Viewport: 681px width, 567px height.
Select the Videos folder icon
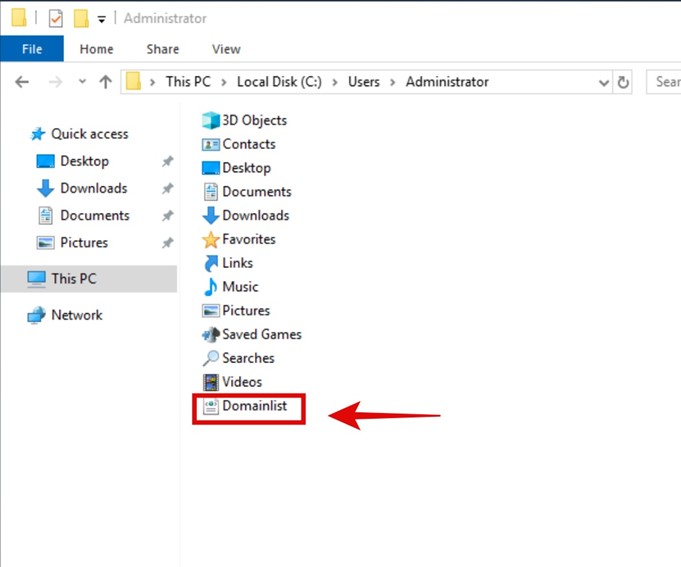(211, 382)
